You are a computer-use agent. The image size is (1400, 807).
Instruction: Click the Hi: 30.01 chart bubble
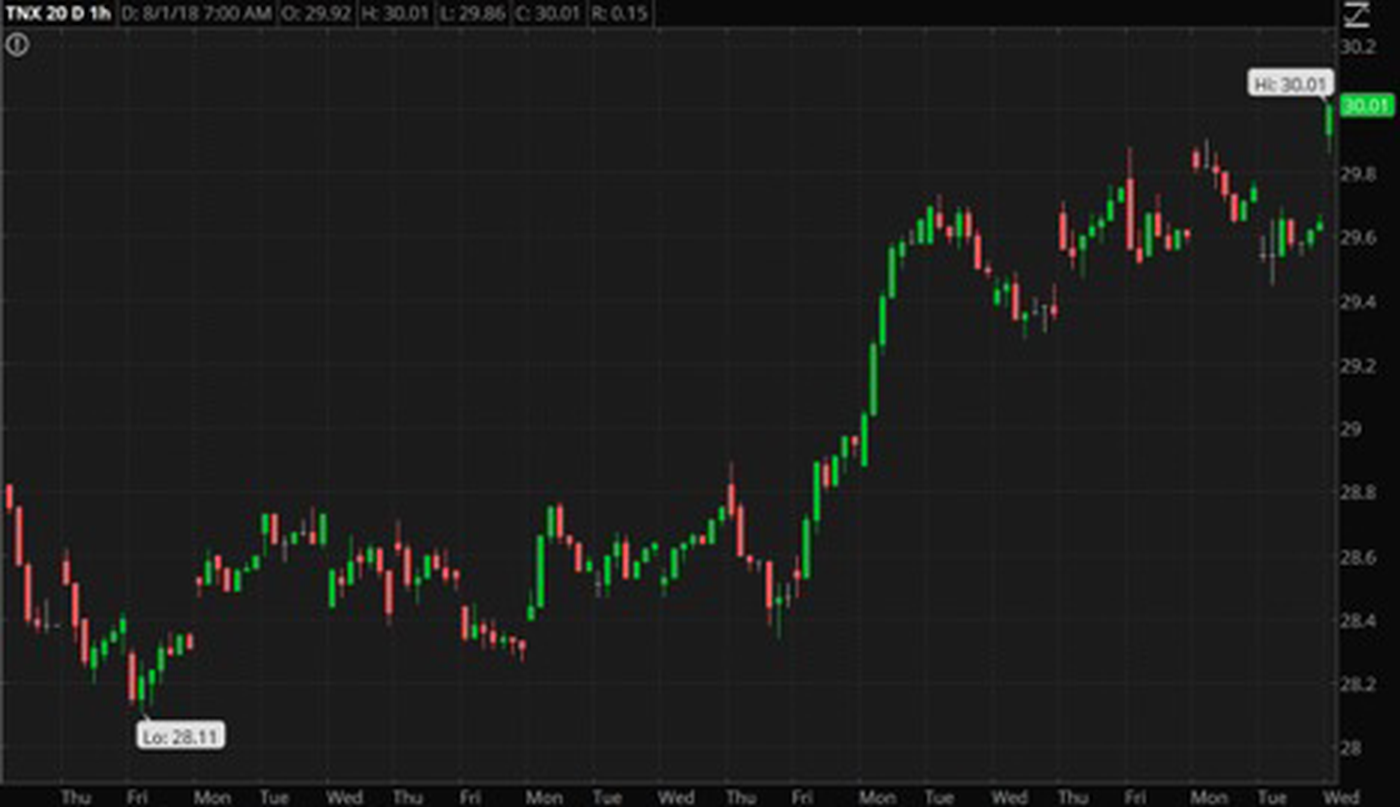pos(1290,84)
